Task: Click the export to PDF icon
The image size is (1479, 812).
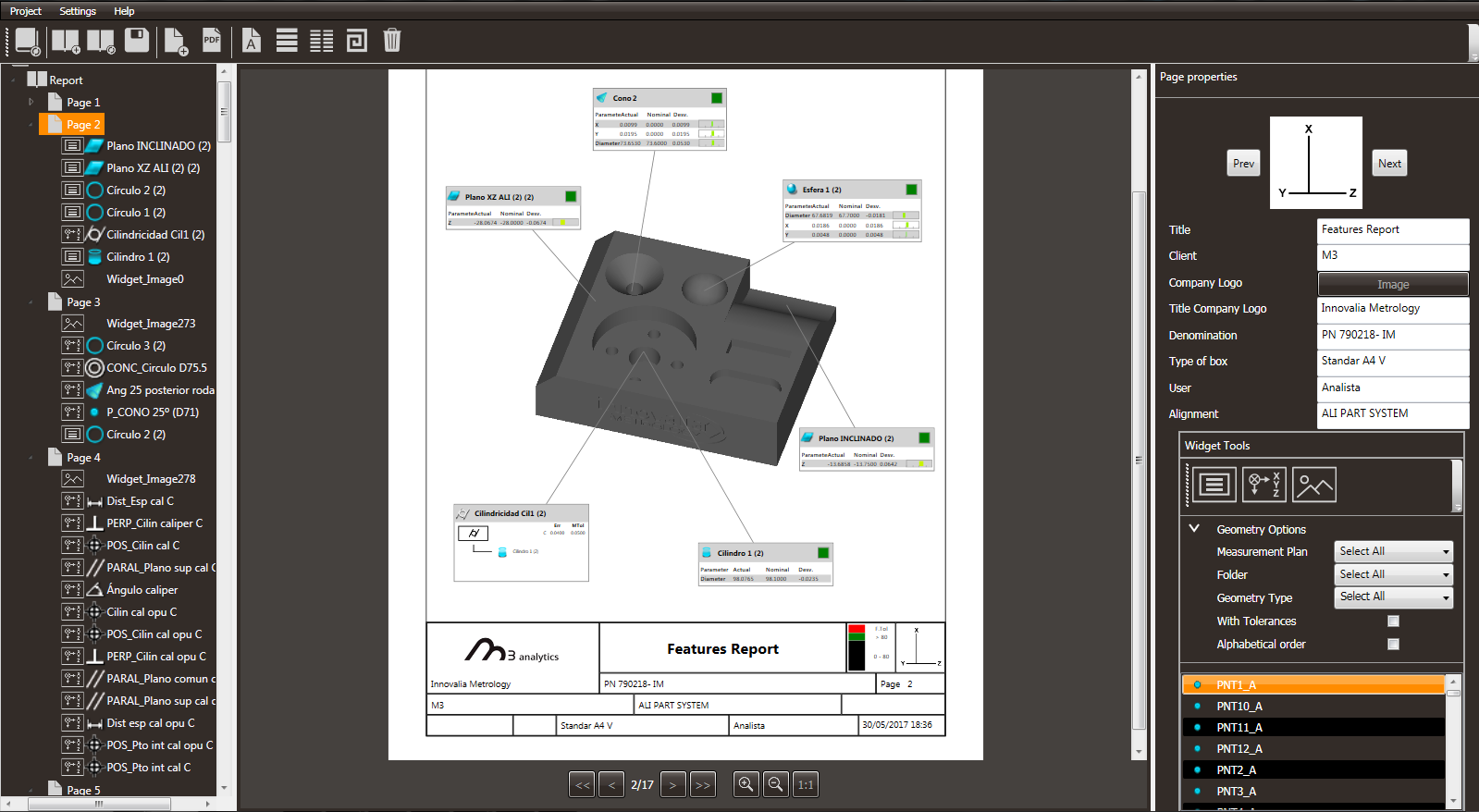Action: tap(212, 40)
